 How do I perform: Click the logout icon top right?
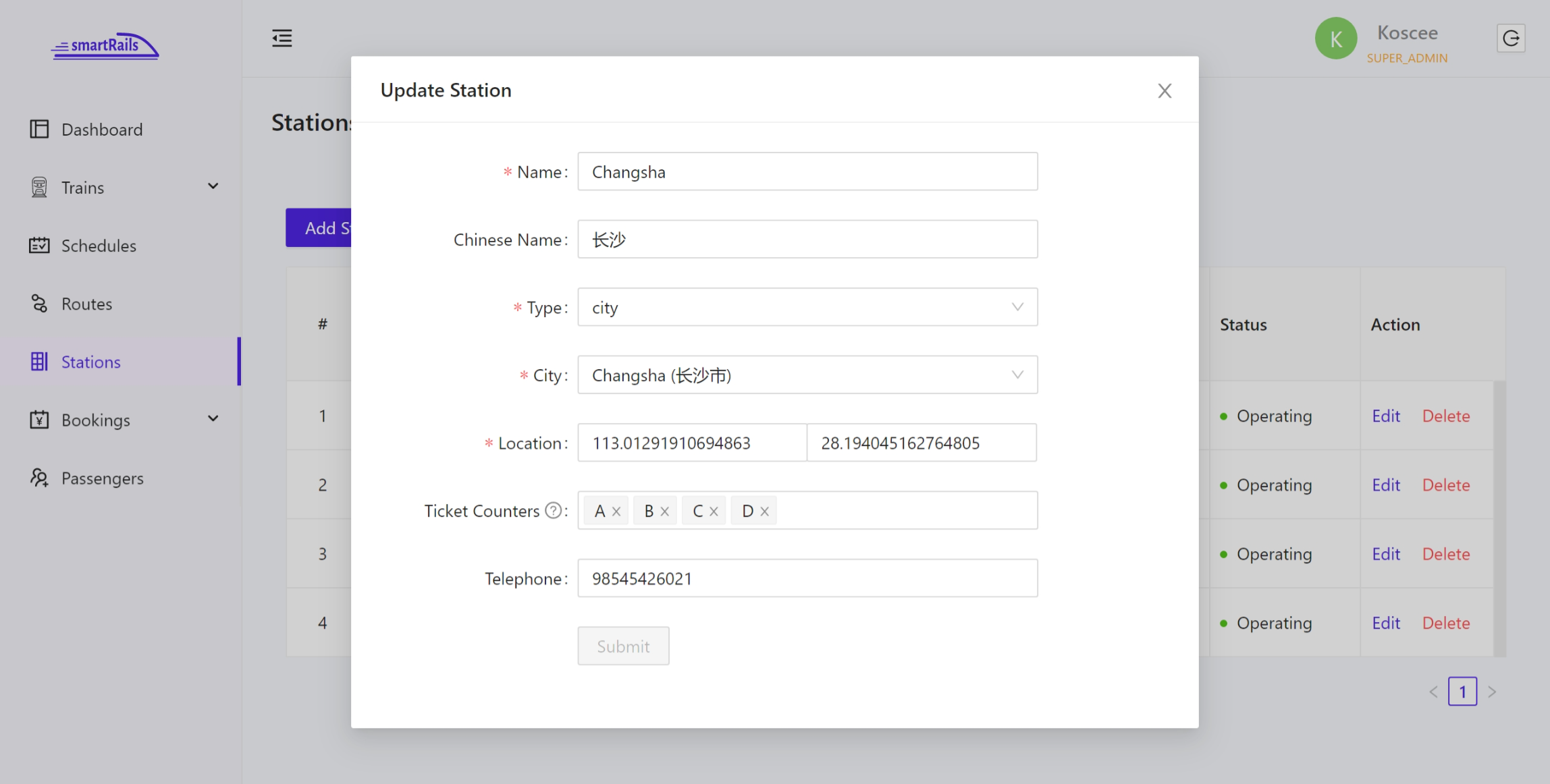pos(1512,38)
